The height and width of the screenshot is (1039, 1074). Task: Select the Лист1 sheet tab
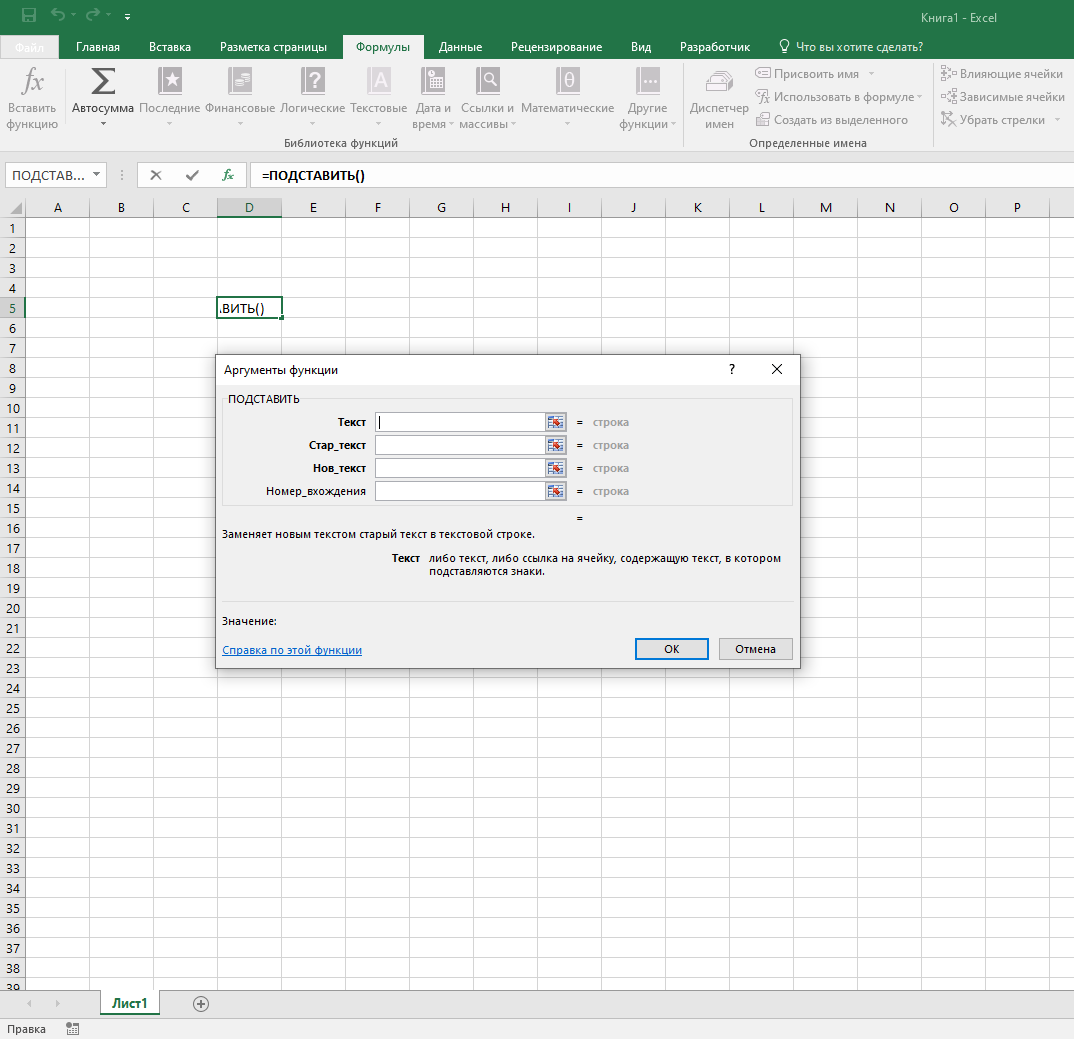pyautogui.click(x=129, y=1003)
